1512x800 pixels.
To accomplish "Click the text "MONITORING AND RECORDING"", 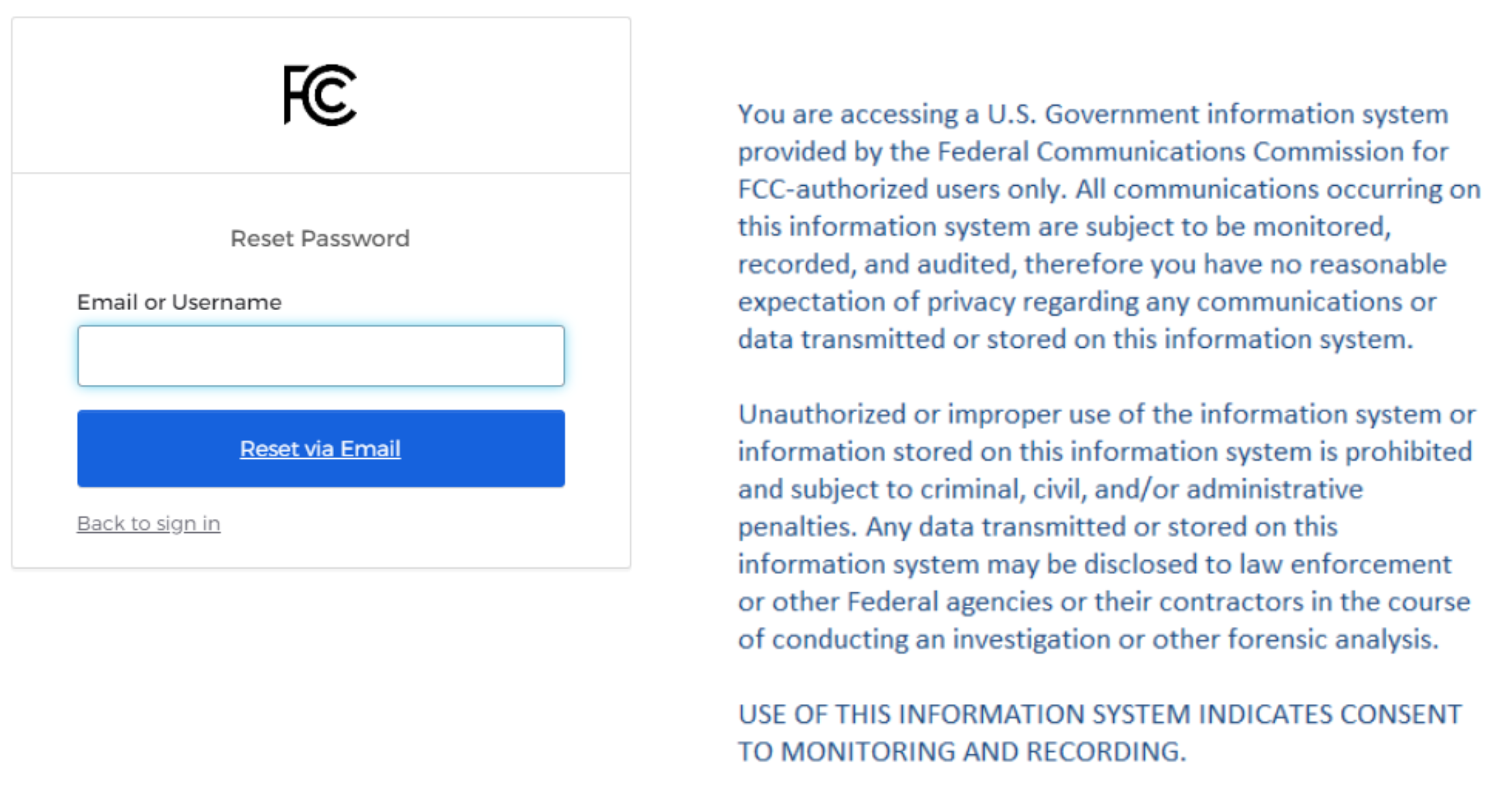I will pyautogui.click(x=984, y=752).
